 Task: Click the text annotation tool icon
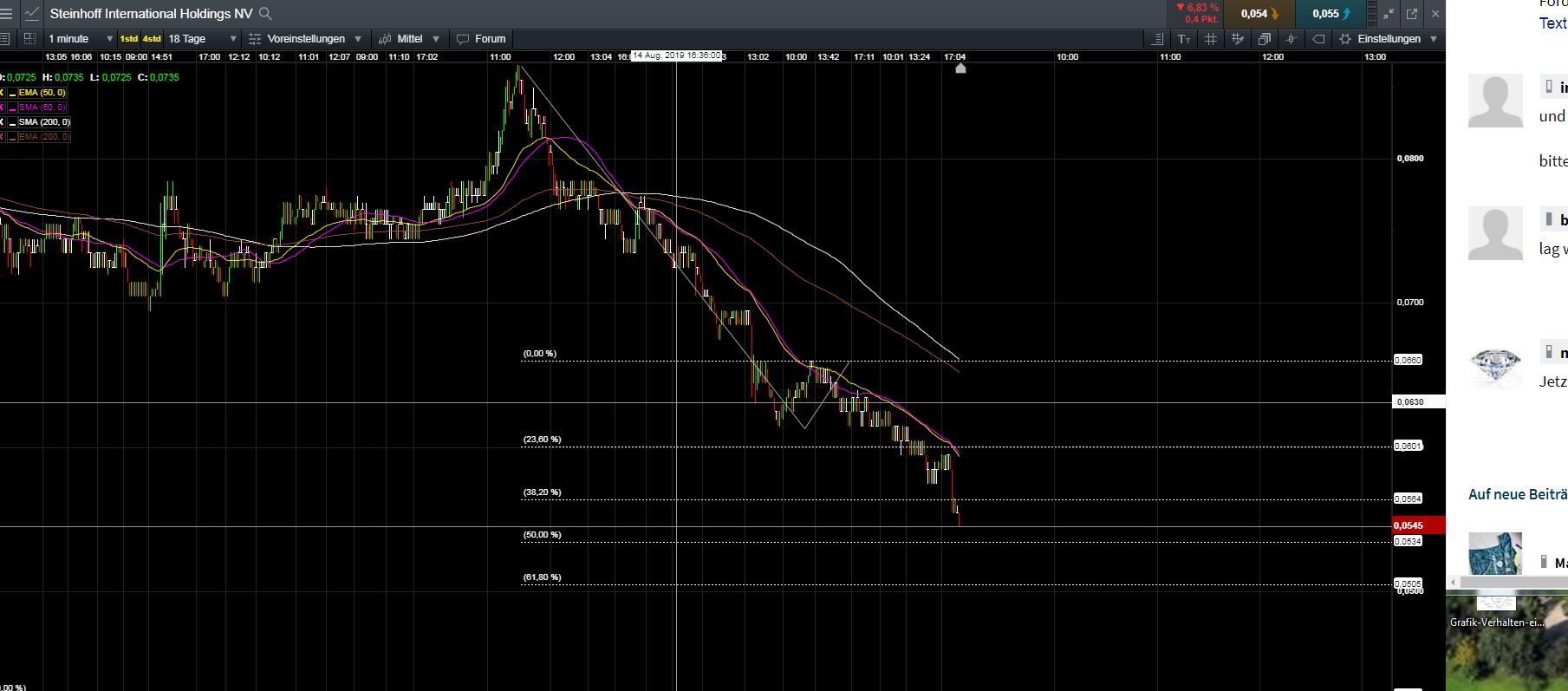click(x=1184, y=39)
